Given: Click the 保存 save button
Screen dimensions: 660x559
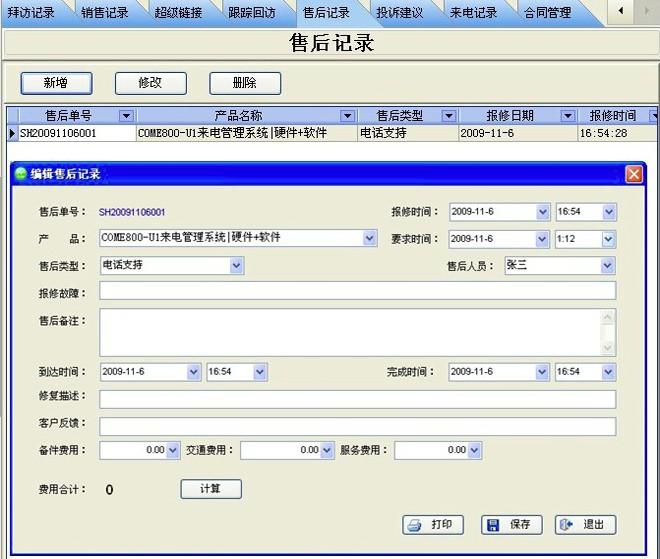Looking at the screenshot, I should tap(510, 525).
